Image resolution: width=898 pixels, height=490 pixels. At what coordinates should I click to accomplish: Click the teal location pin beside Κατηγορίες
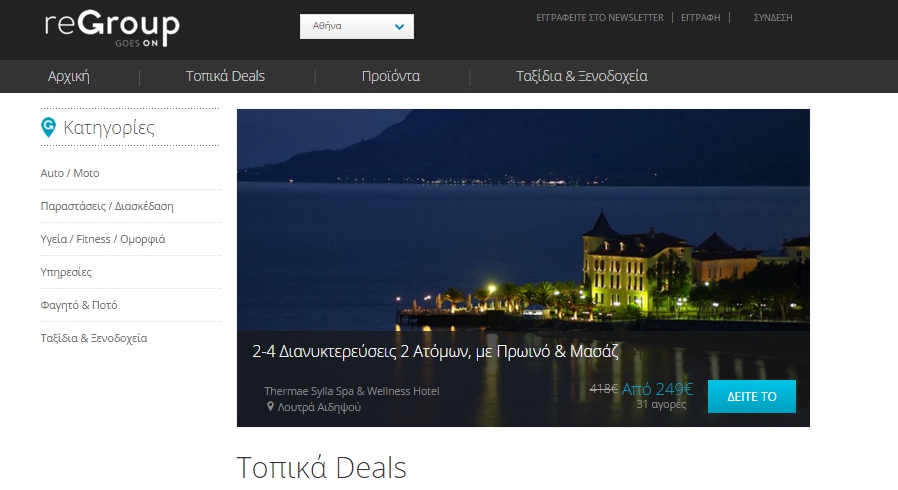(49, 127)
